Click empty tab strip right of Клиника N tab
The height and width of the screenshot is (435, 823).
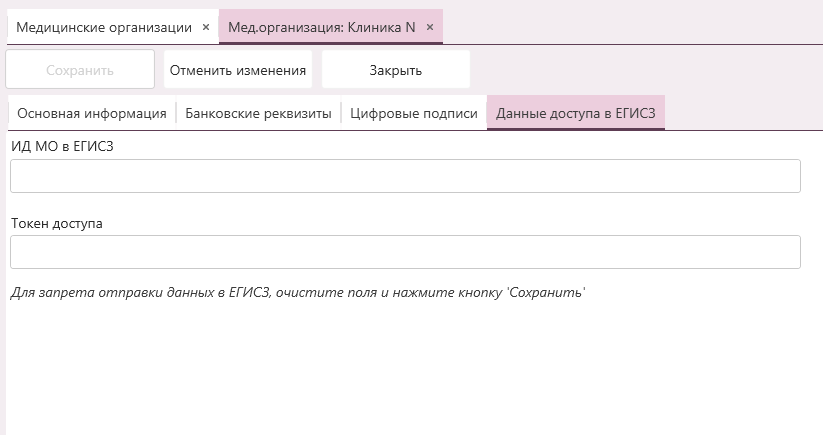pos(630,27)
